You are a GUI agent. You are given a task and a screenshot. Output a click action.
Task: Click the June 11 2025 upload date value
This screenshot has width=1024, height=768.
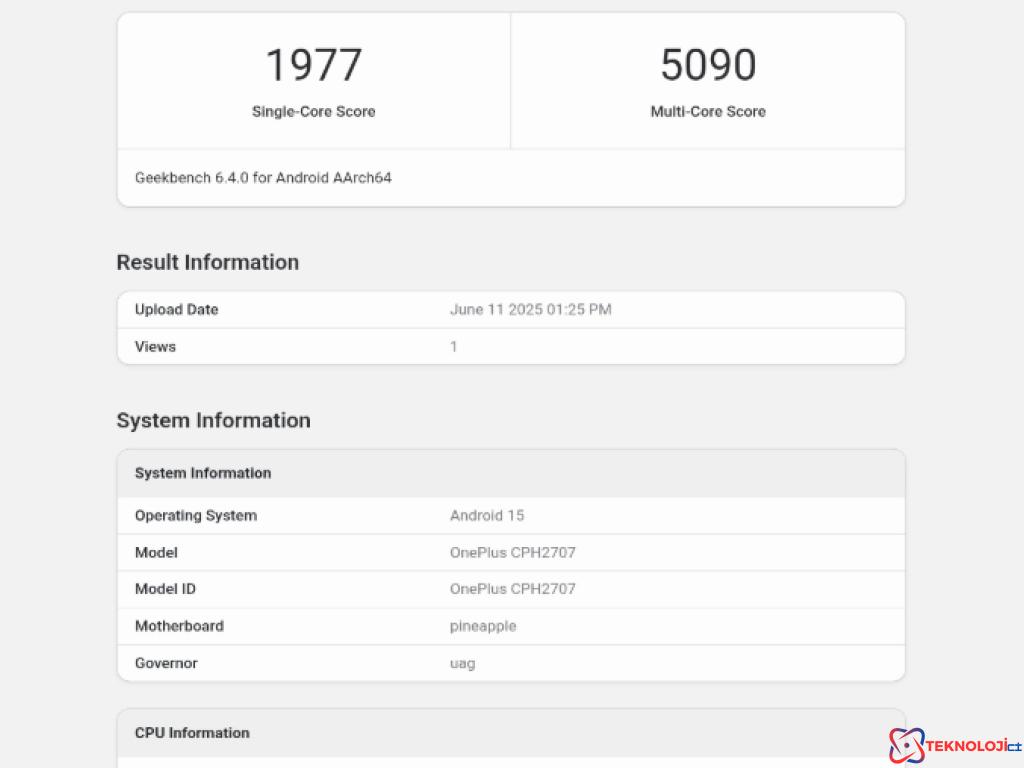532,309
